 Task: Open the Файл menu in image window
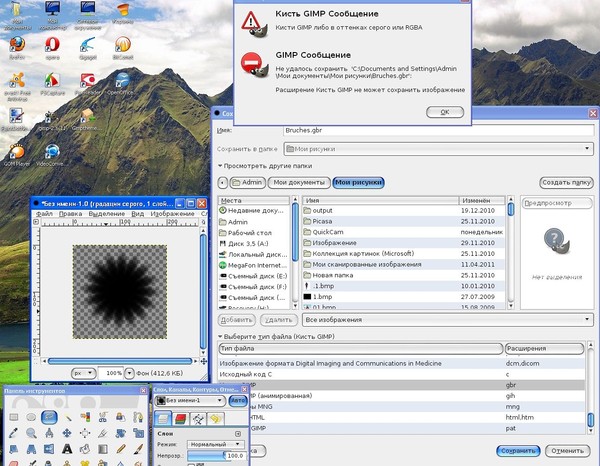[44, 213]
